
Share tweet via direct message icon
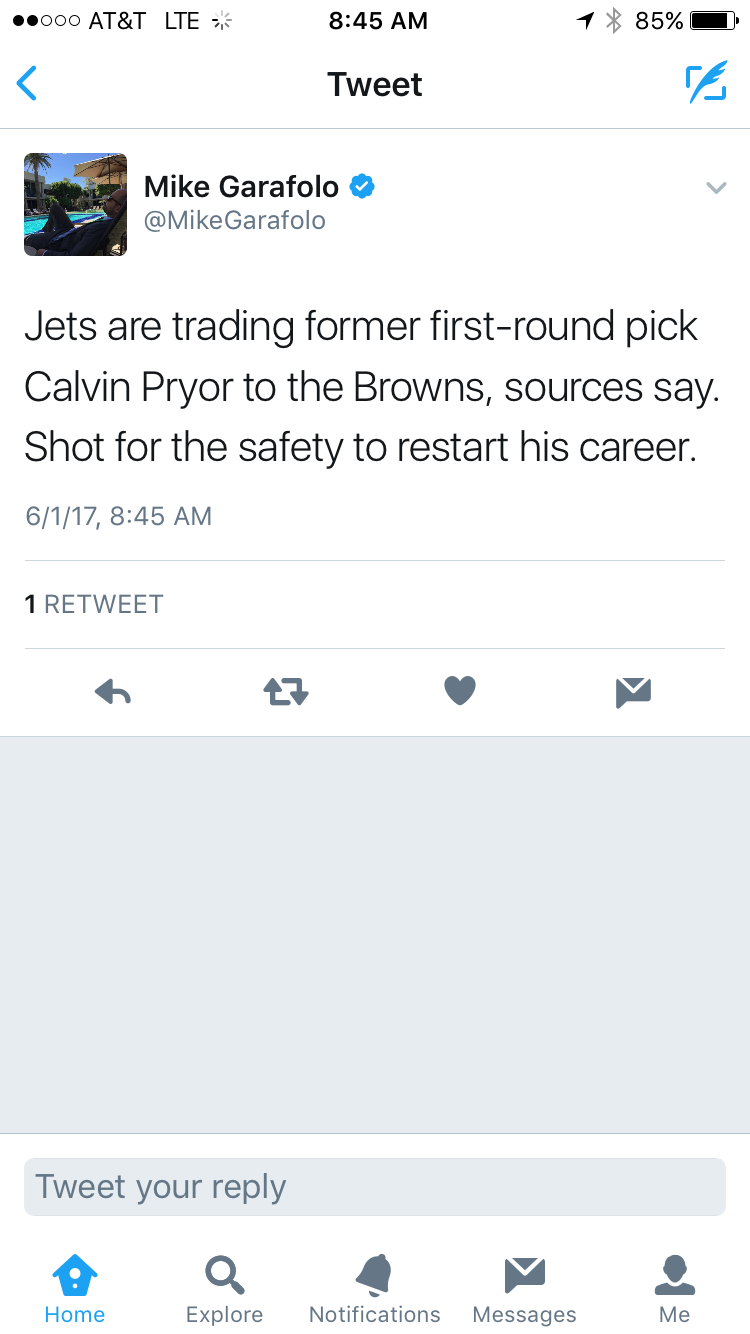point(634,691)
